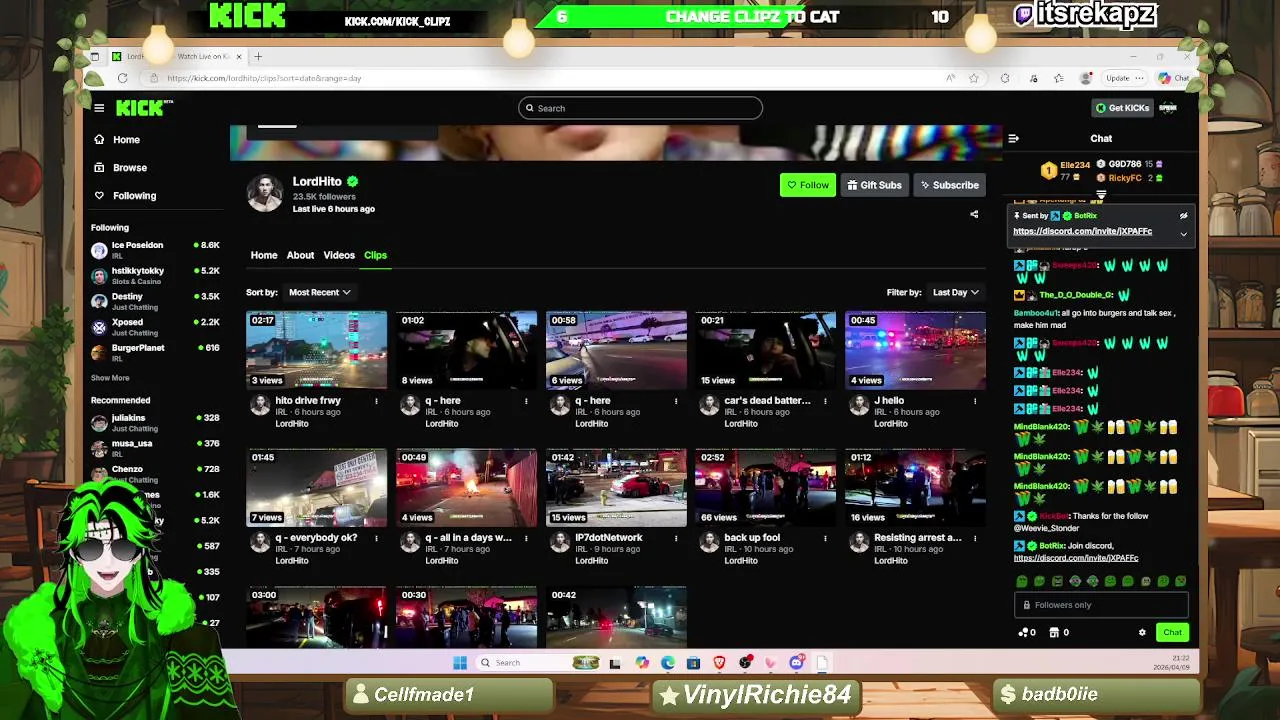Switch to the channel Home tab
The width and height of the screenshot is (1280, 720).
coord(264,255)
